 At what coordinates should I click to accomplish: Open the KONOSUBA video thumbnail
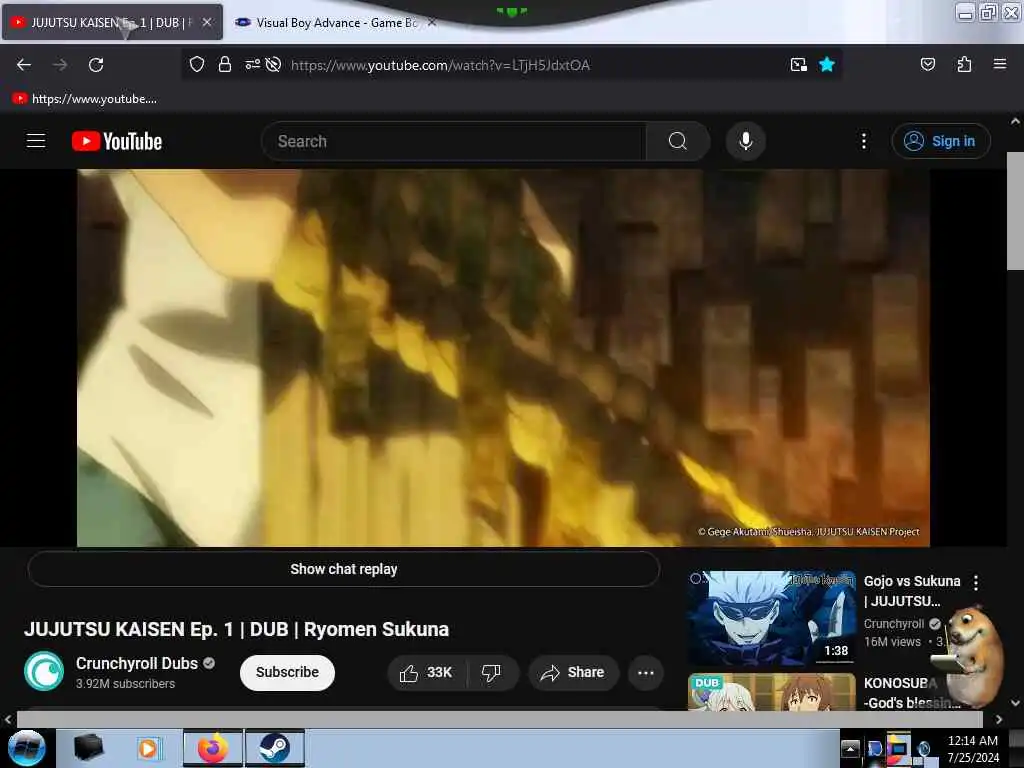pos(771,692)
